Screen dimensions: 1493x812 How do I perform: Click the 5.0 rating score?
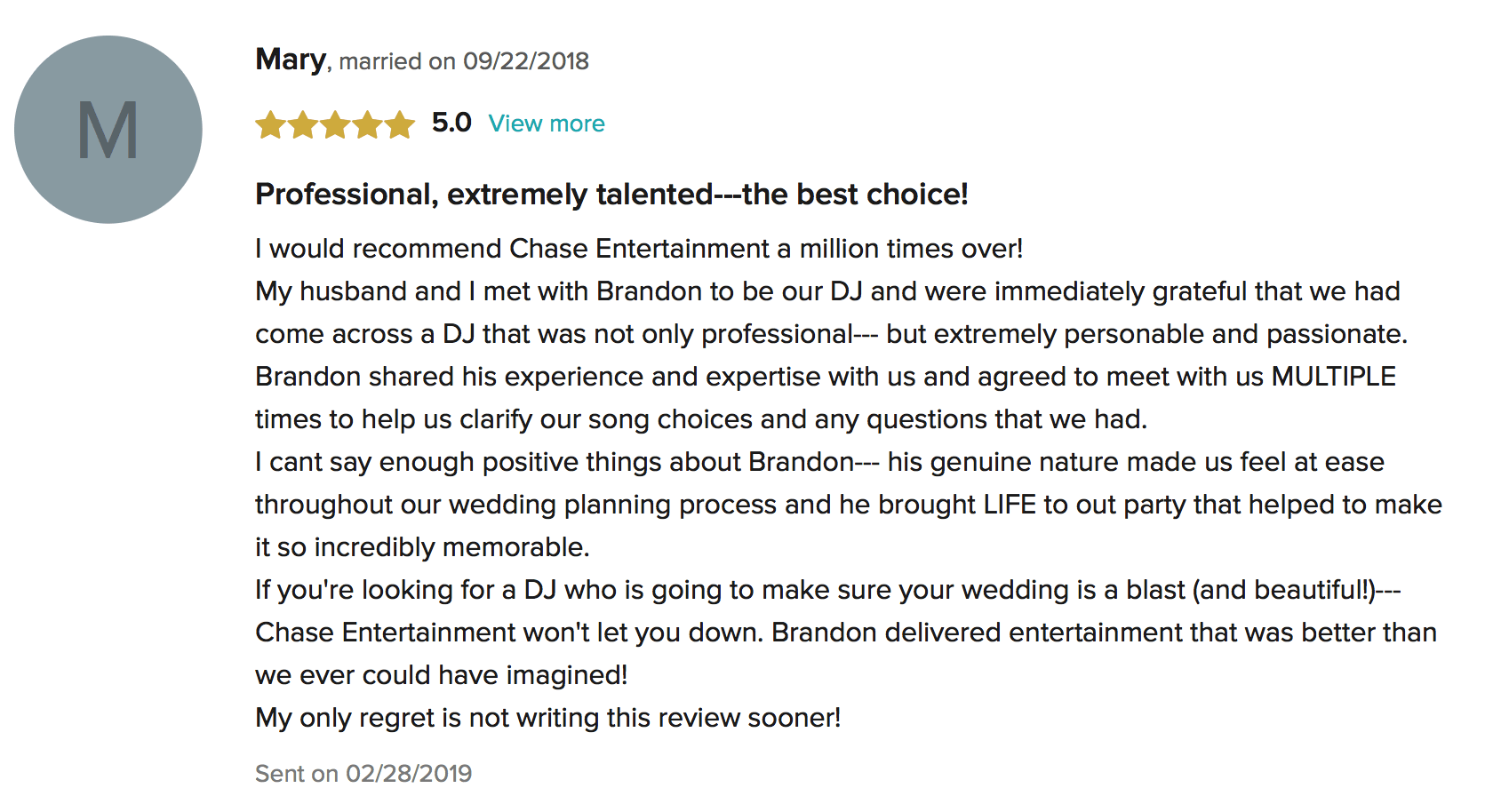pos(451,123)
